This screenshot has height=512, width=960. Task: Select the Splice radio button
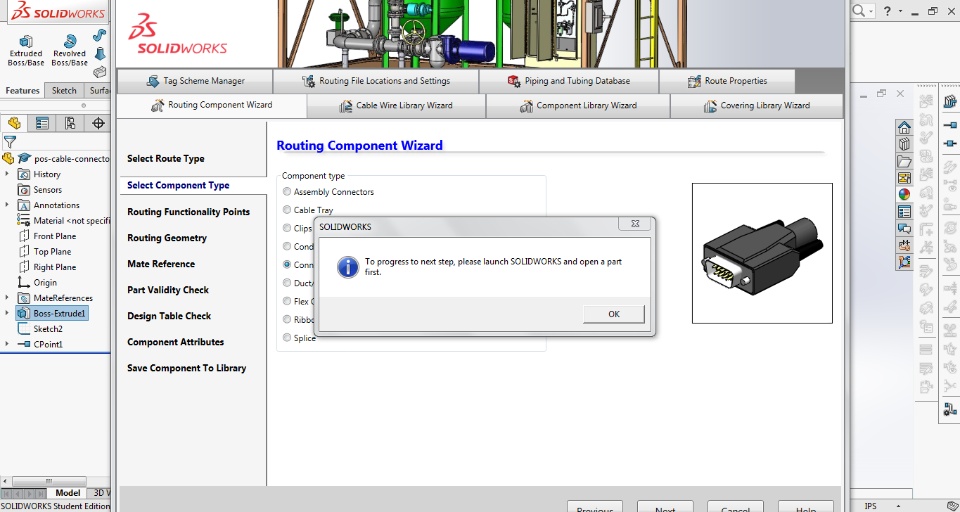287,337
